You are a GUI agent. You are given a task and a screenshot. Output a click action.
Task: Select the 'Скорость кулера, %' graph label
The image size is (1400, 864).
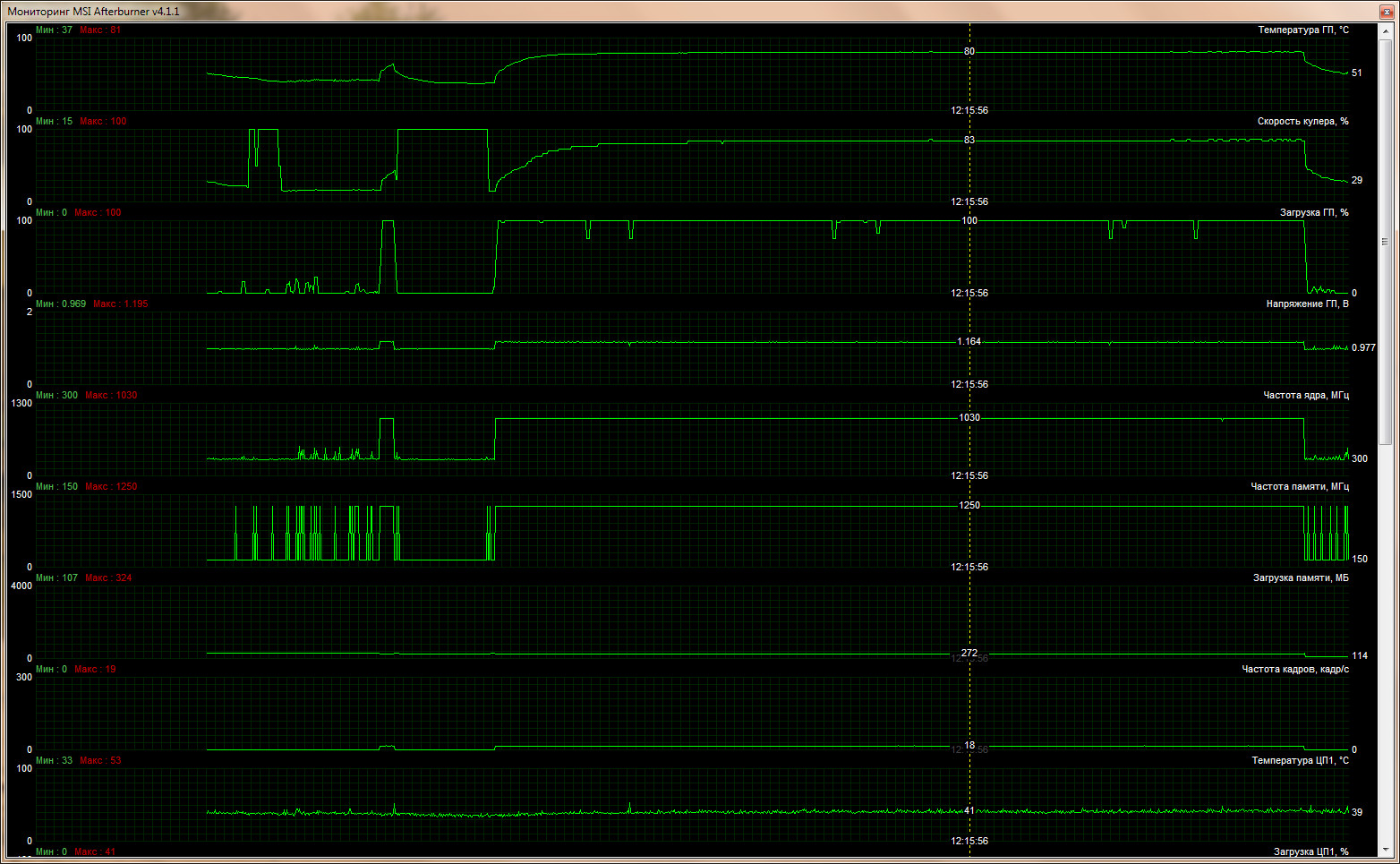1303,122
